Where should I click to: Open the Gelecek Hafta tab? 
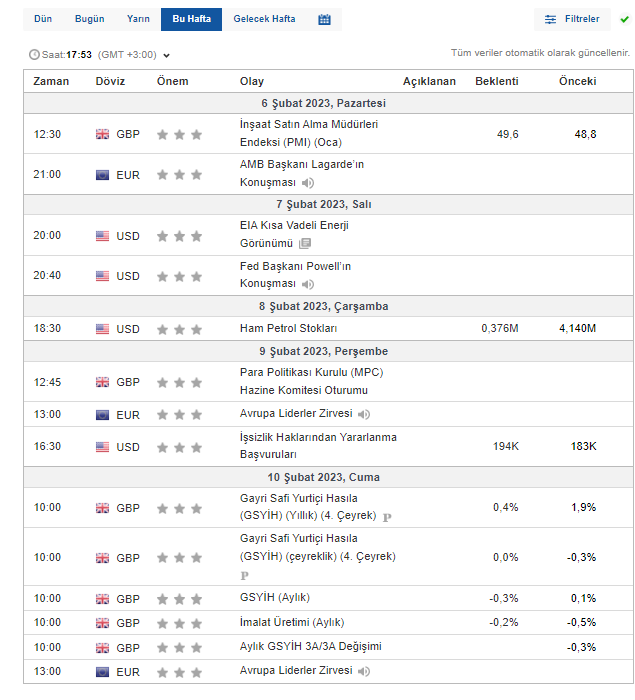tap(264, 20)
